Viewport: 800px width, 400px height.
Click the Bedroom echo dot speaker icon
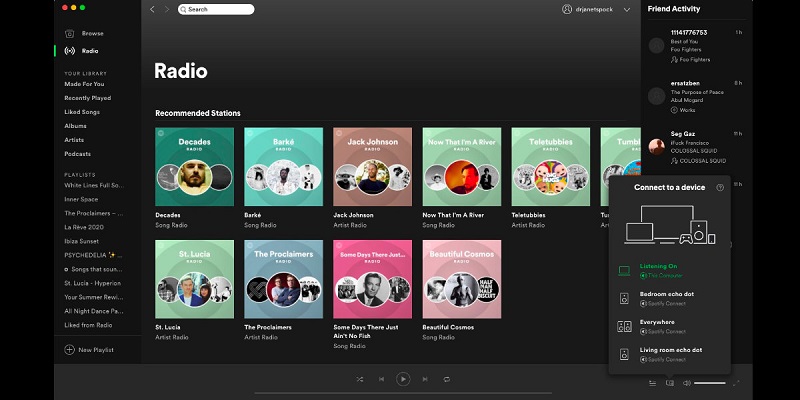click(624, 298)
